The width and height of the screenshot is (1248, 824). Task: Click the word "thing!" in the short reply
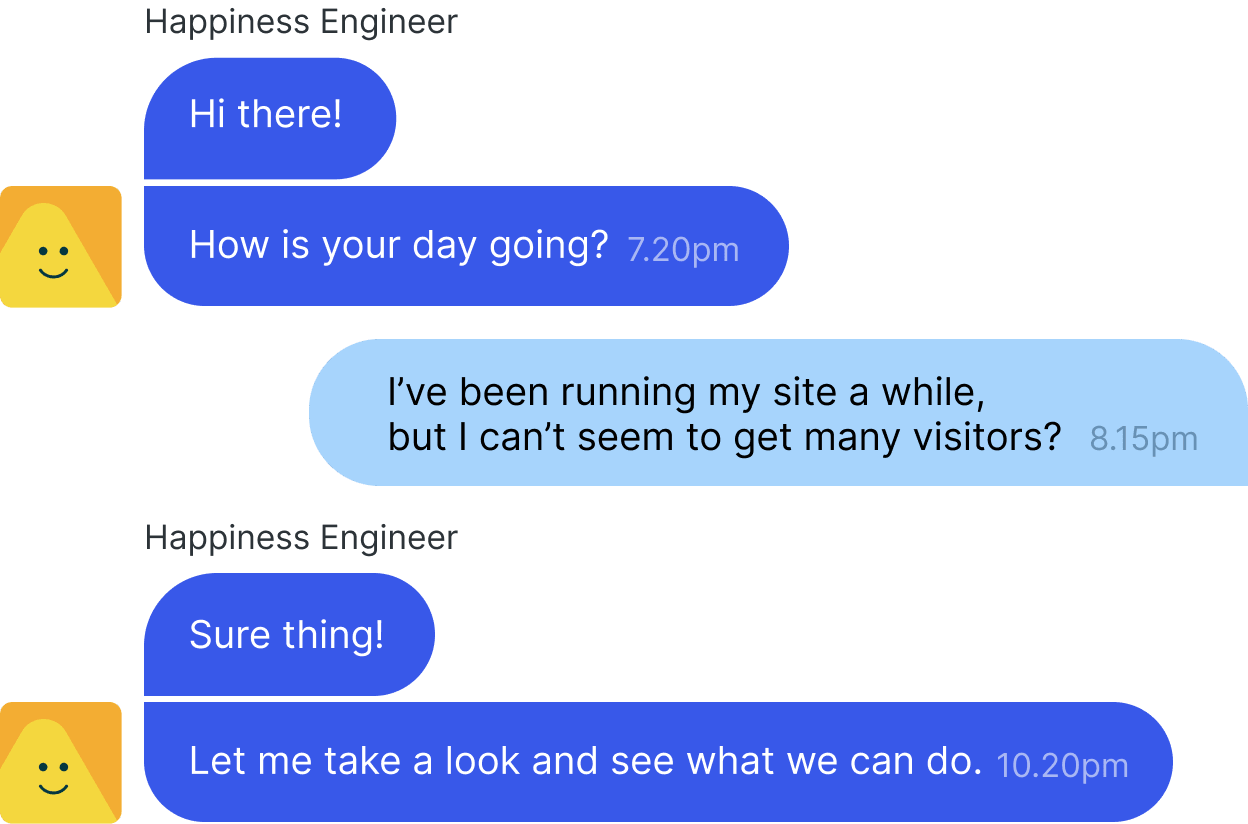333,635
